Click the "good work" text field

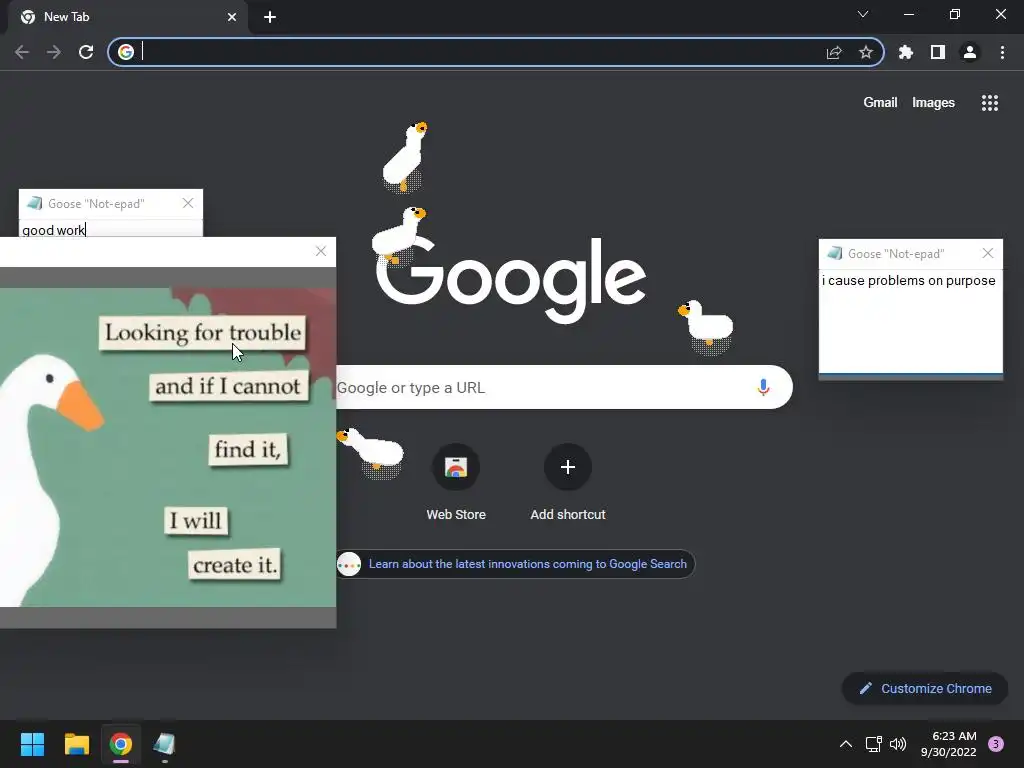pos(111,229)
